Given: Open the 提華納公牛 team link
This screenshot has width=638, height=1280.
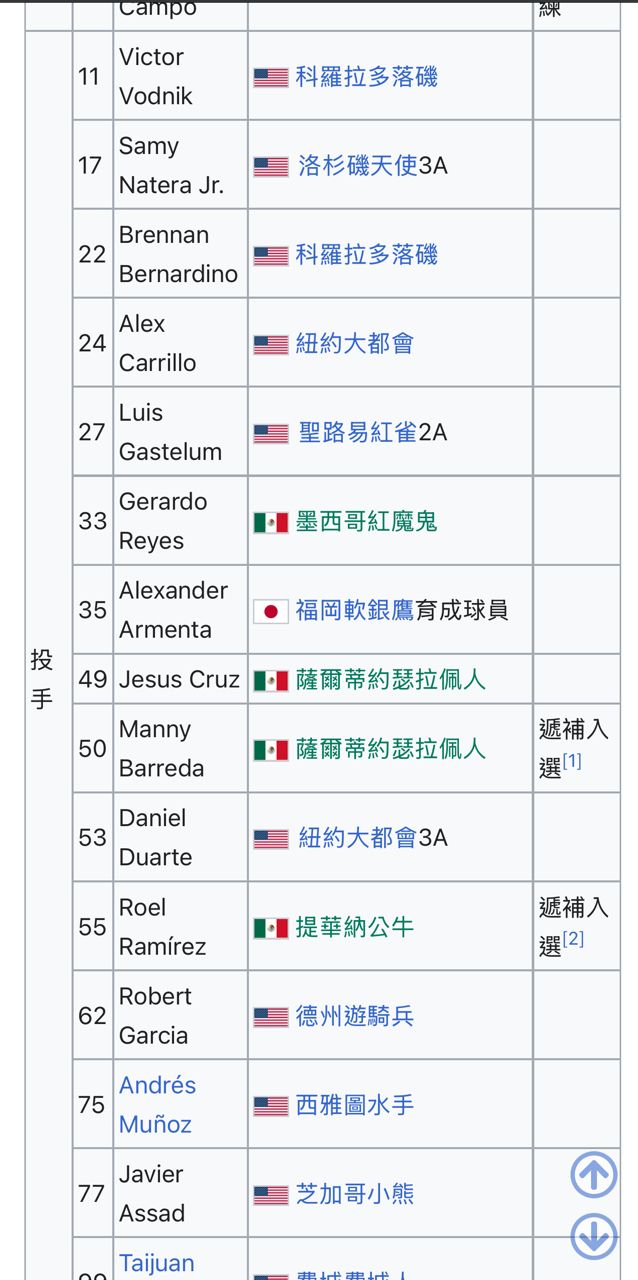Looking at the screenshot, I should coord(354,927).
